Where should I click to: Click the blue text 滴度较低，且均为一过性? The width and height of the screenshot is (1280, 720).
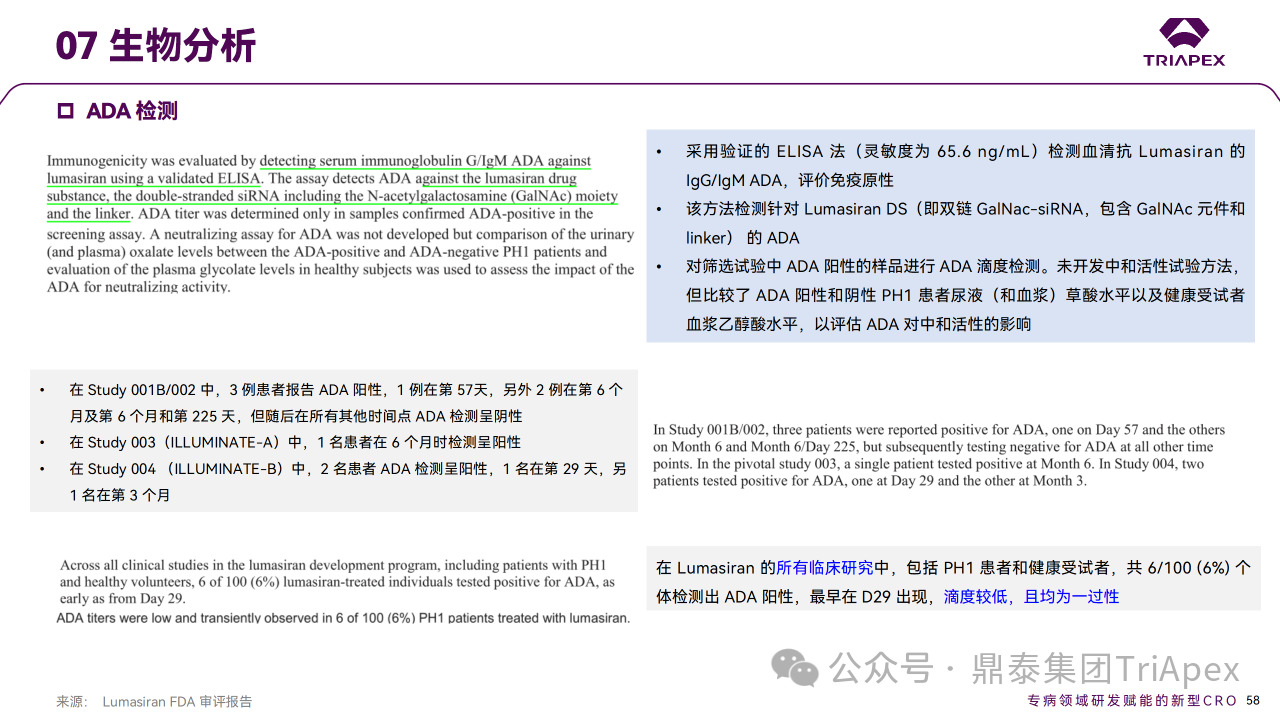pyautogui.click(x=1031, y=597)
